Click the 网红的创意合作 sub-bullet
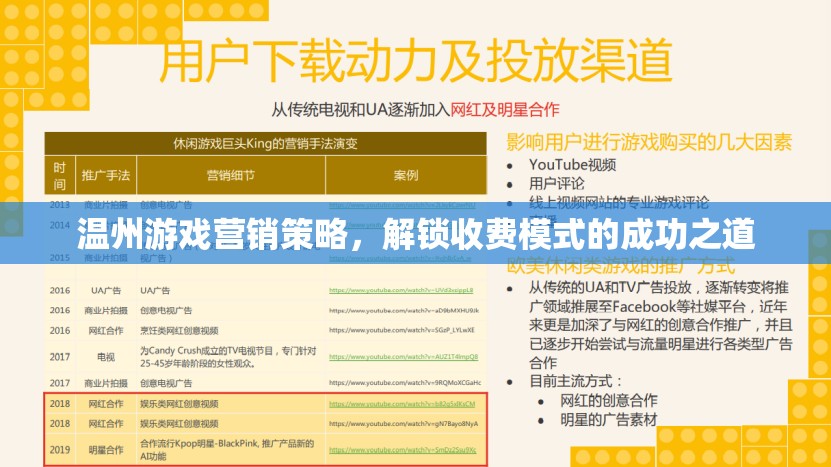 click(608, 400)
